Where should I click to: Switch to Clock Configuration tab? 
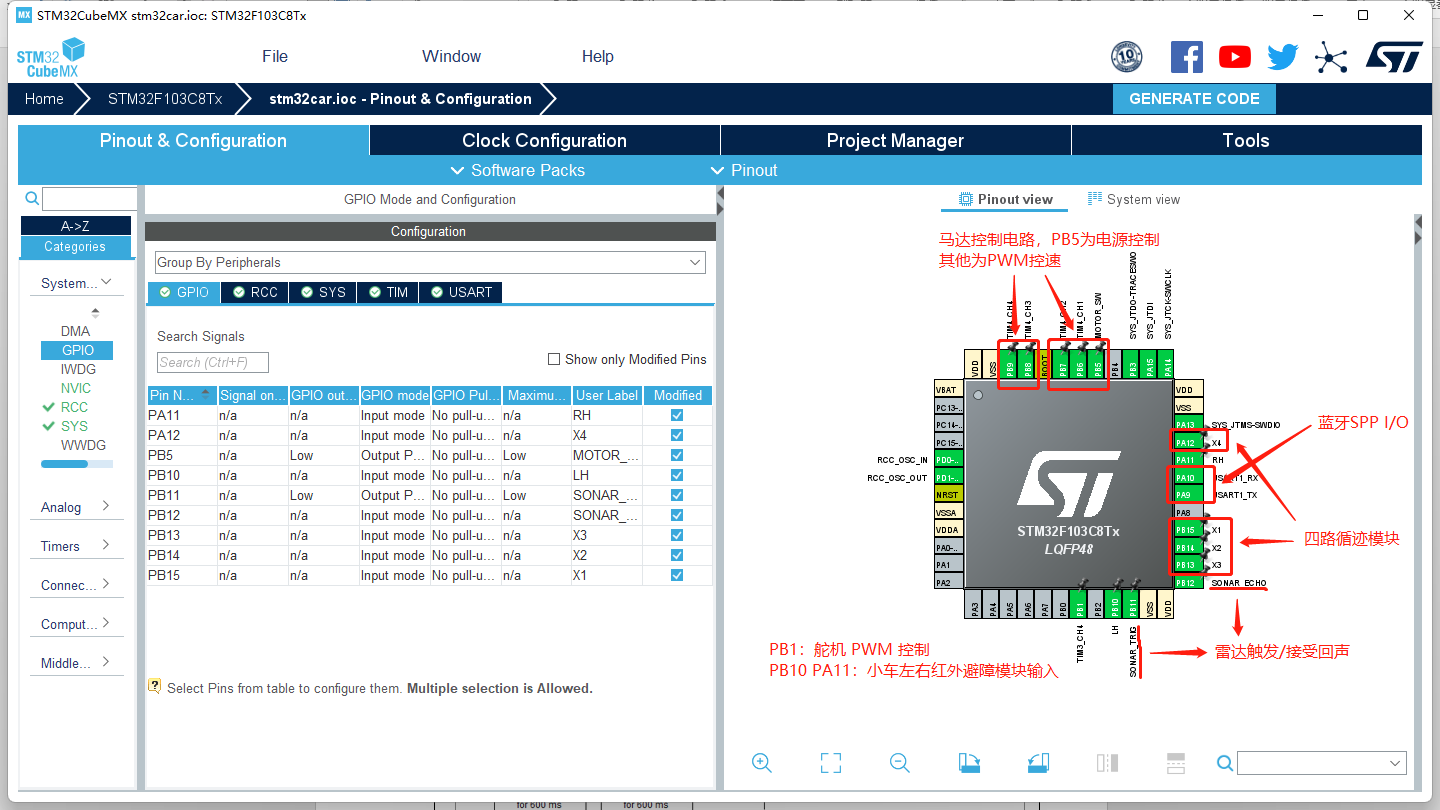544,140
